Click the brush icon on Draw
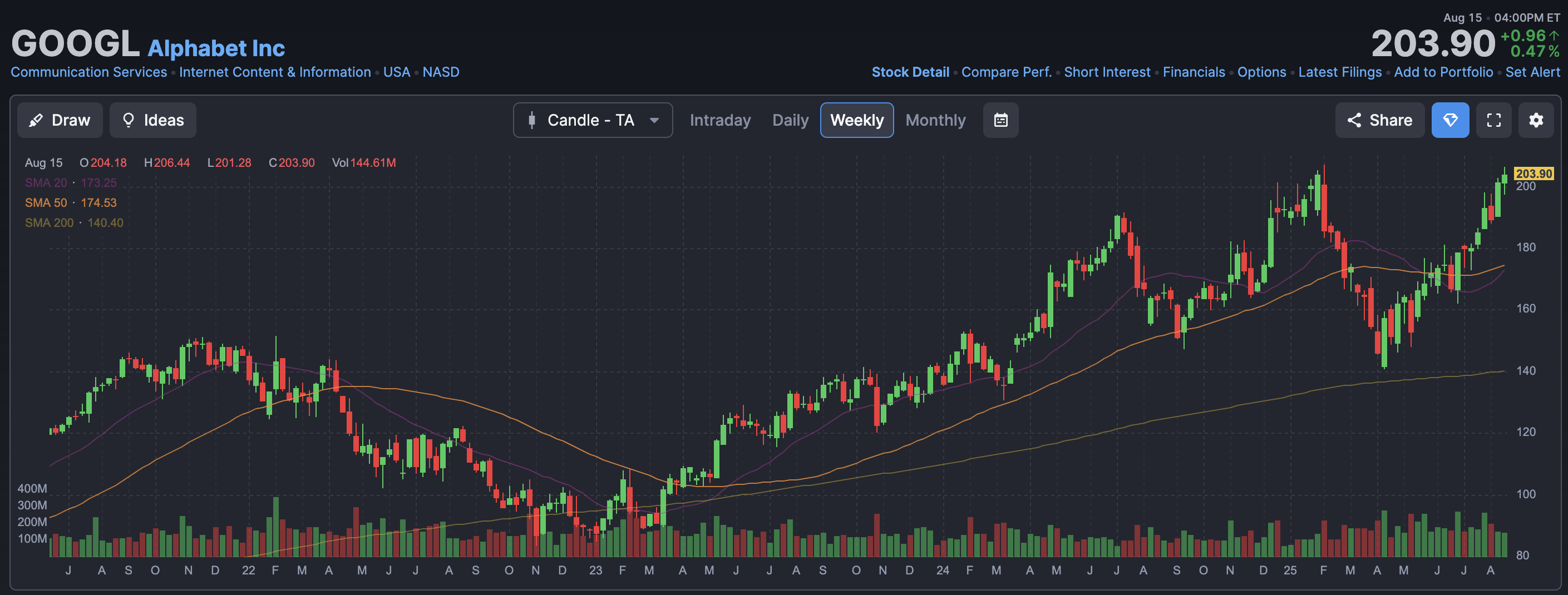1568x595 pixels. pyautogui.click(x=36, y=120)
